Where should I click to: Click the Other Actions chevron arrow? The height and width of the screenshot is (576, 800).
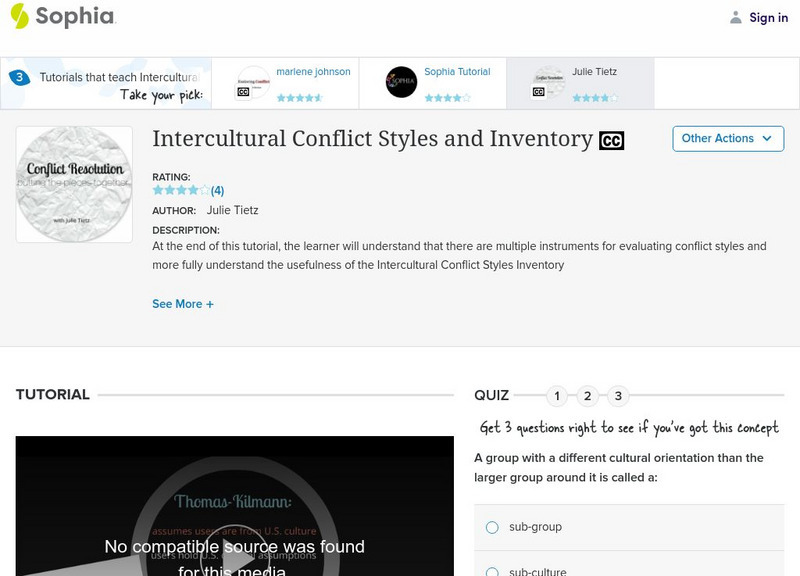point(766,139)
